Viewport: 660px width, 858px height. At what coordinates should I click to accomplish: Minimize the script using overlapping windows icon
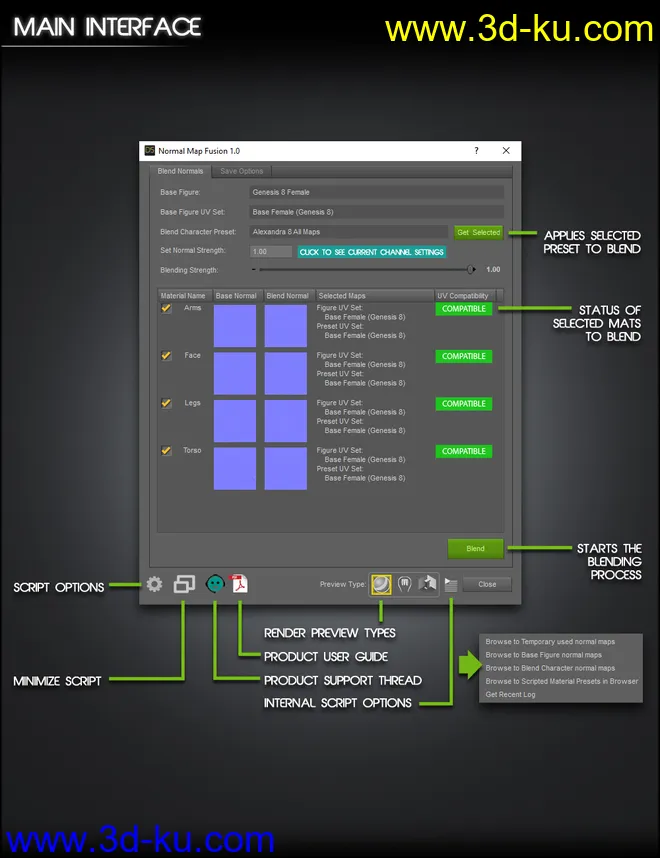coord(183,584)
